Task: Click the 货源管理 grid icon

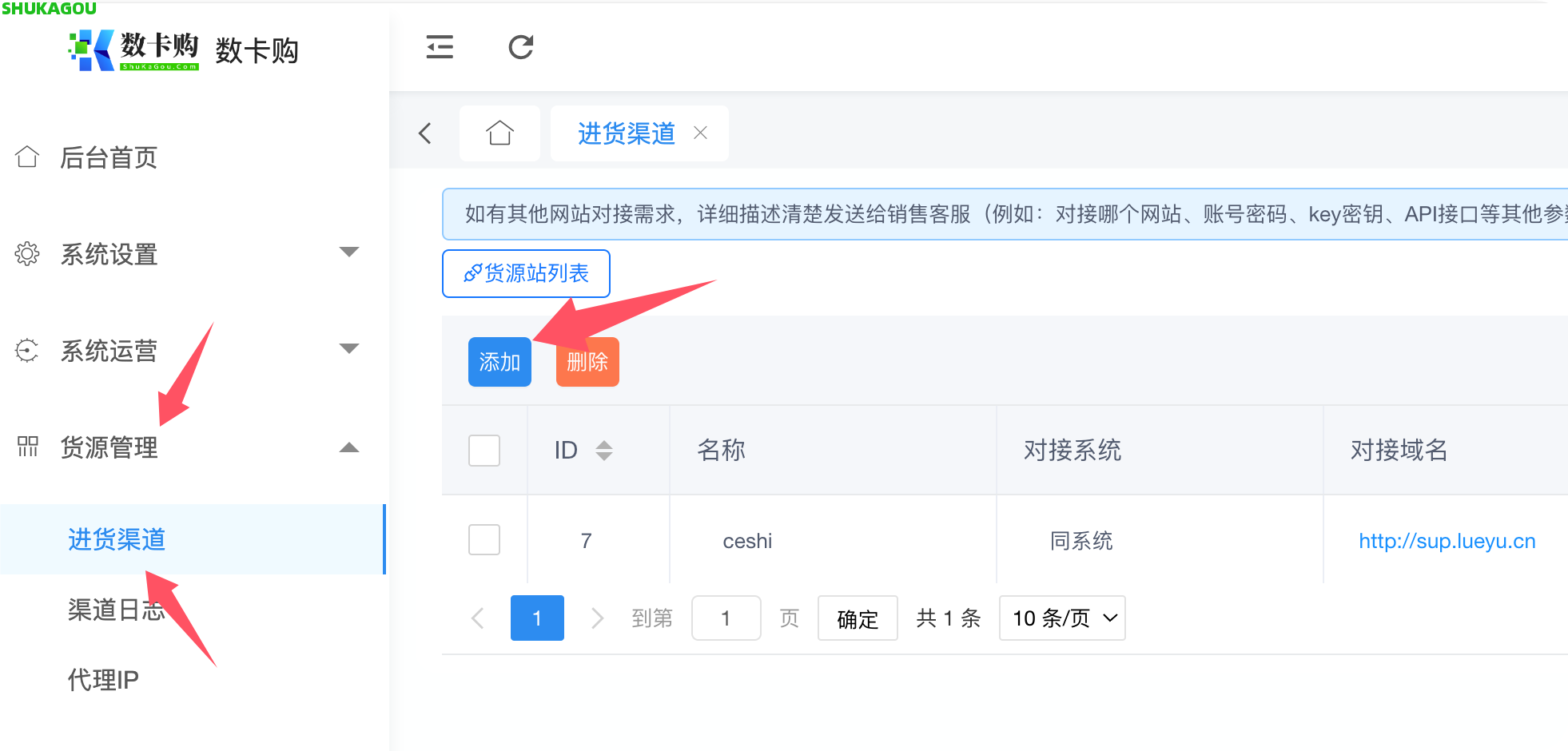Action: pyautogui.click(x=26, y=447)
